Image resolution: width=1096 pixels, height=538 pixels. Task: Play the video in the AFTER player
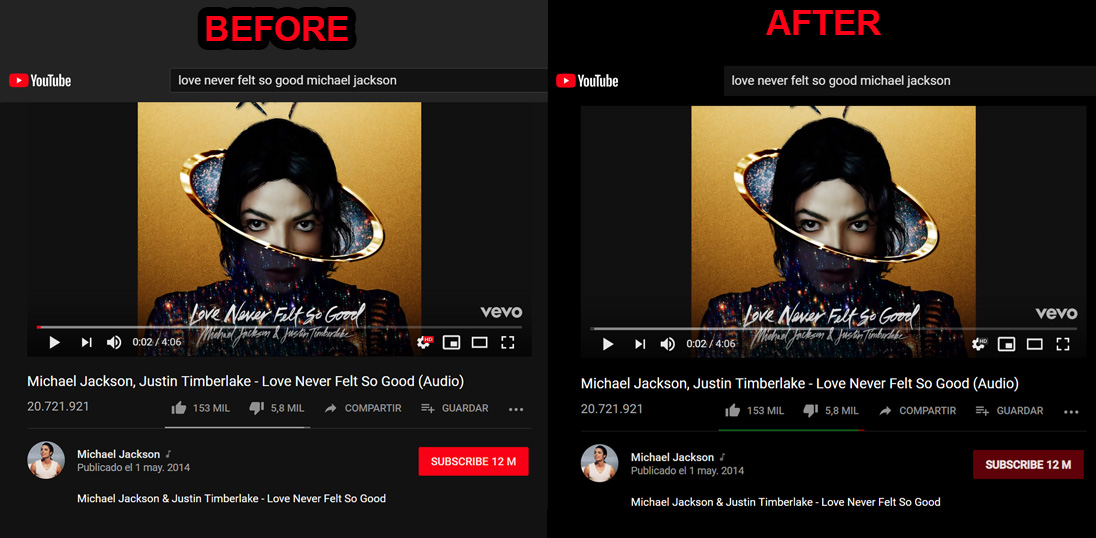point(607,344)
